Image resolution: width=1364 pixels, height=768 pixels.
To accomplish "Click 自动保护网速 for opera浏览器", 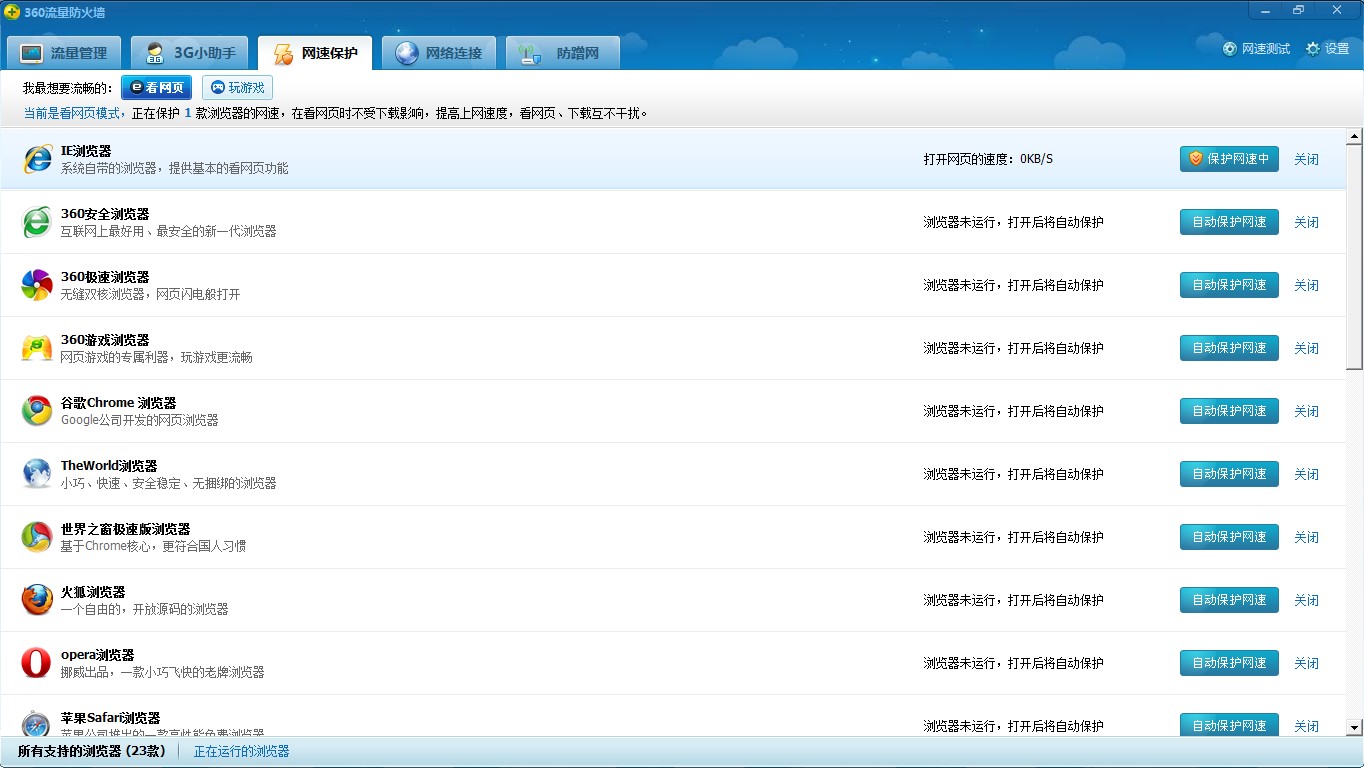I will (x=1229, y=663).
